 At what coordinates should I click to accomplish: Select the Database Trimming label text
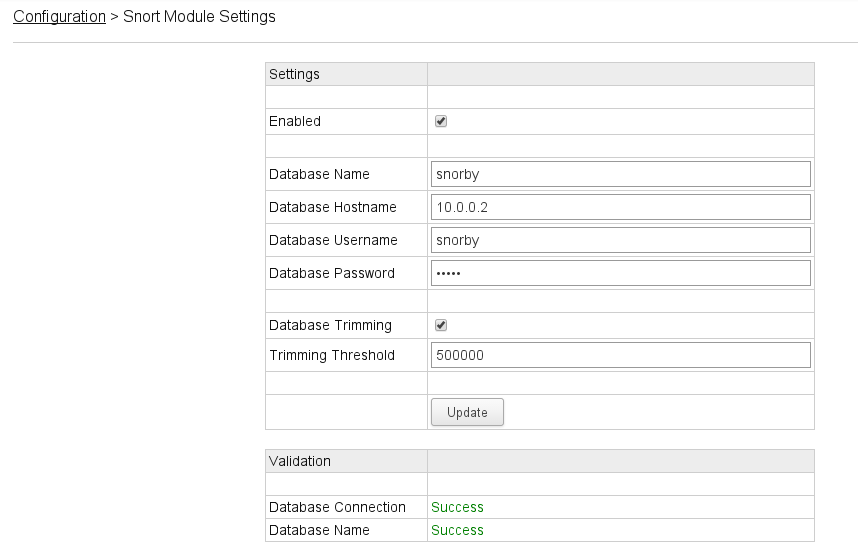point(331,325)
